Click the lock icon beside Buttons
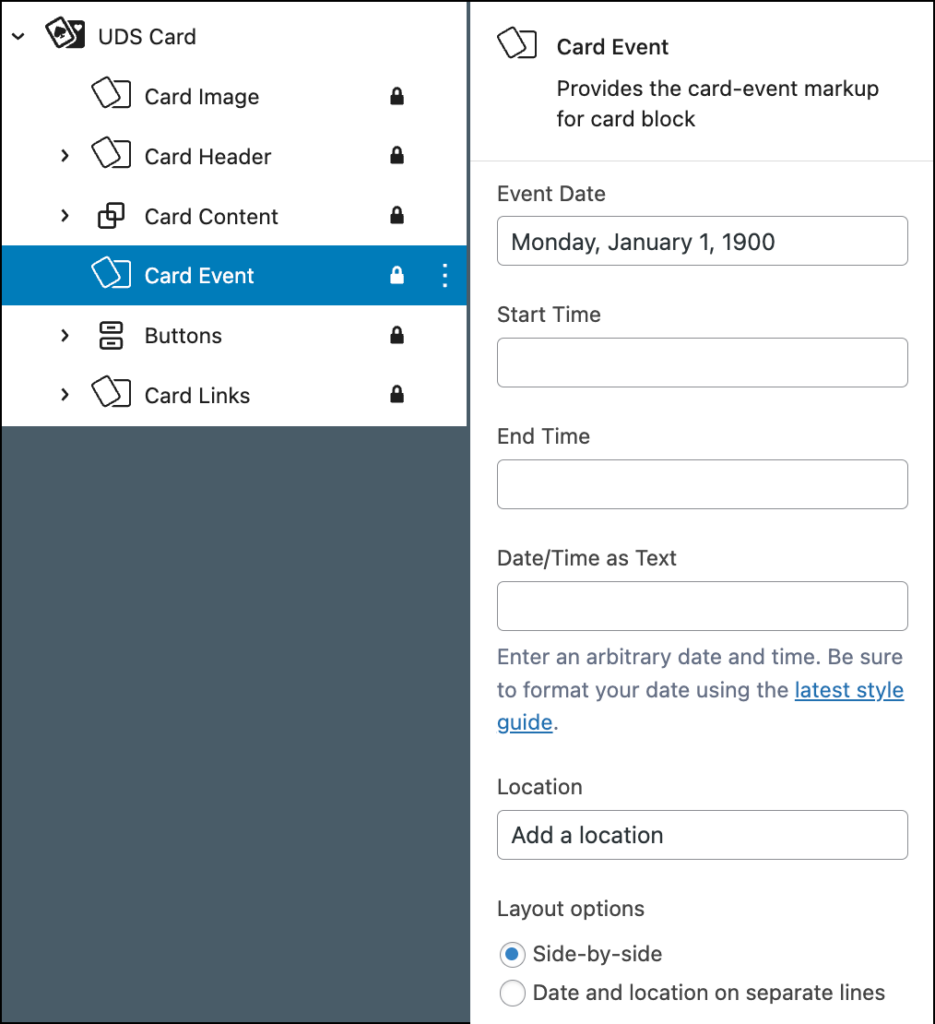This screenshot has width=935, height=1024. [397, 336]
